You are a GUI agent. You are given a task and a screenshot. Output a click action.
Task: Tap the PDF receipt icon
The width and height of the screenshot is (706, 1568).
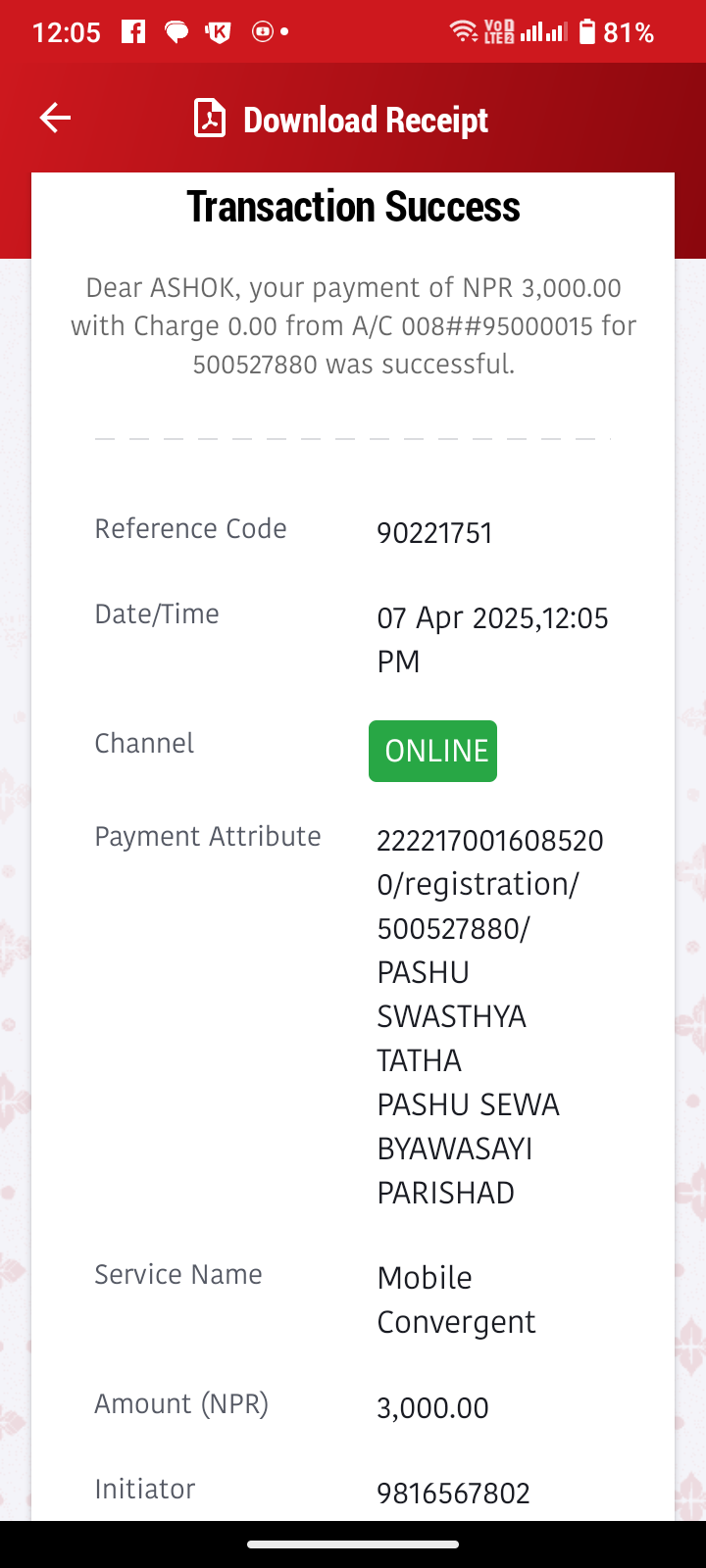click(210, 119)
